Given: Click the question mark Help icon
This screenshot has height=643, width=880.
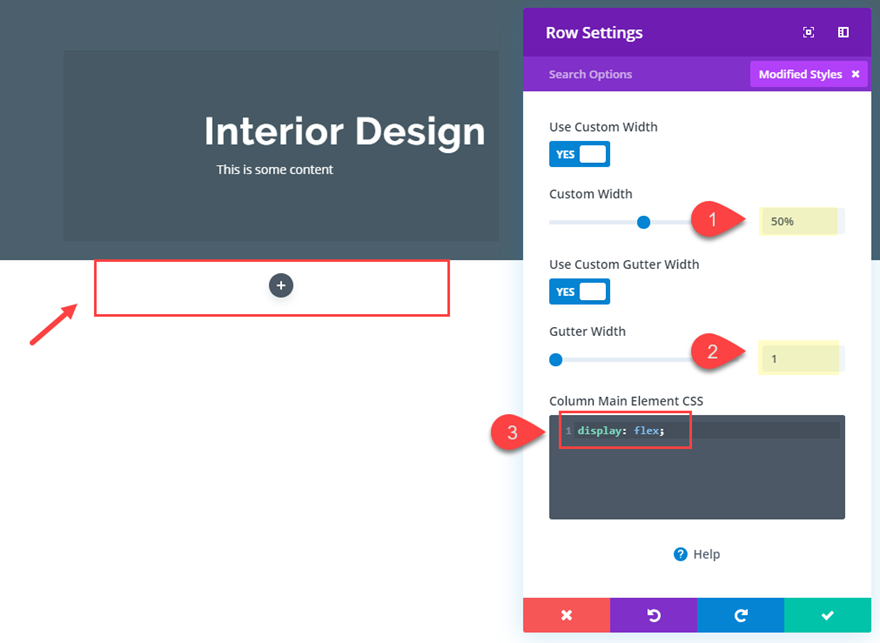Looking at the screenshot, I should pos(679,554).
